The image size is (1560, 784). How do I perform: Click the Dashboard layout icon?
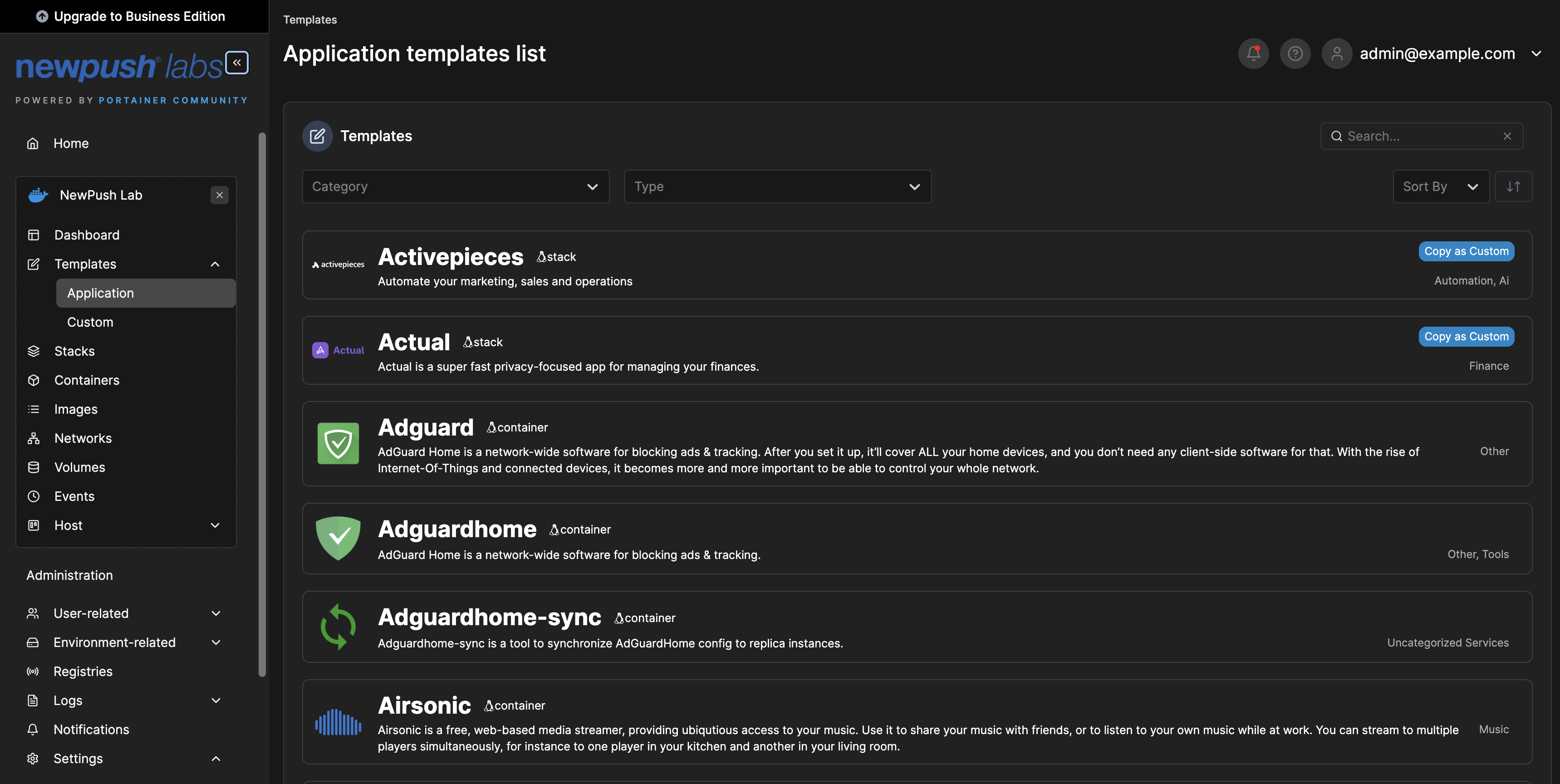pos(33,235)
